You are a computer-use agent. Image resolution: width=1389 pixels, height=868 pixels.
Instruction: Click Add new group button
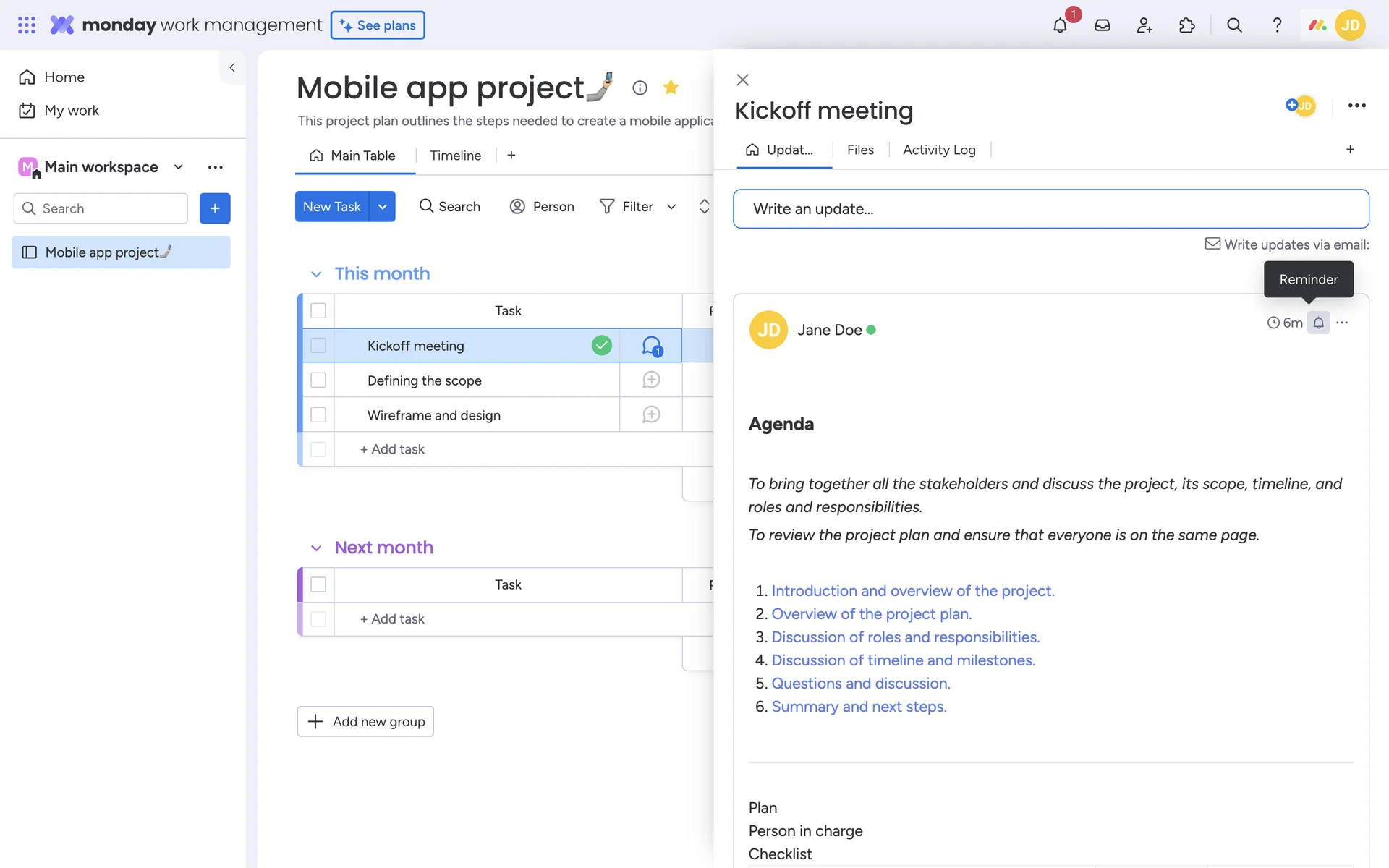(365, 721)
